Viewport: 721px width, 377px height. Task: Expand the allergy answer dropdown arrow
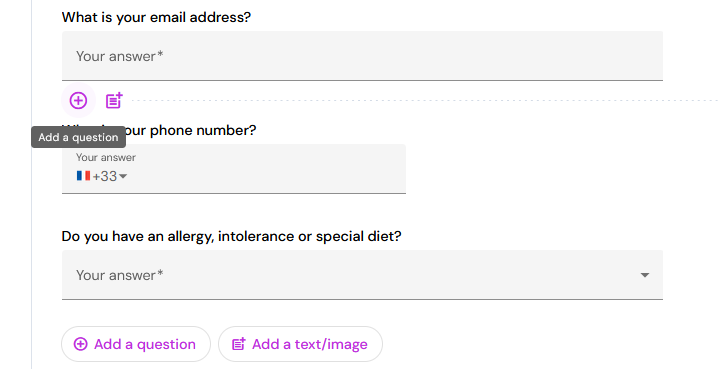pyautogui.click(x=645, y=275)
